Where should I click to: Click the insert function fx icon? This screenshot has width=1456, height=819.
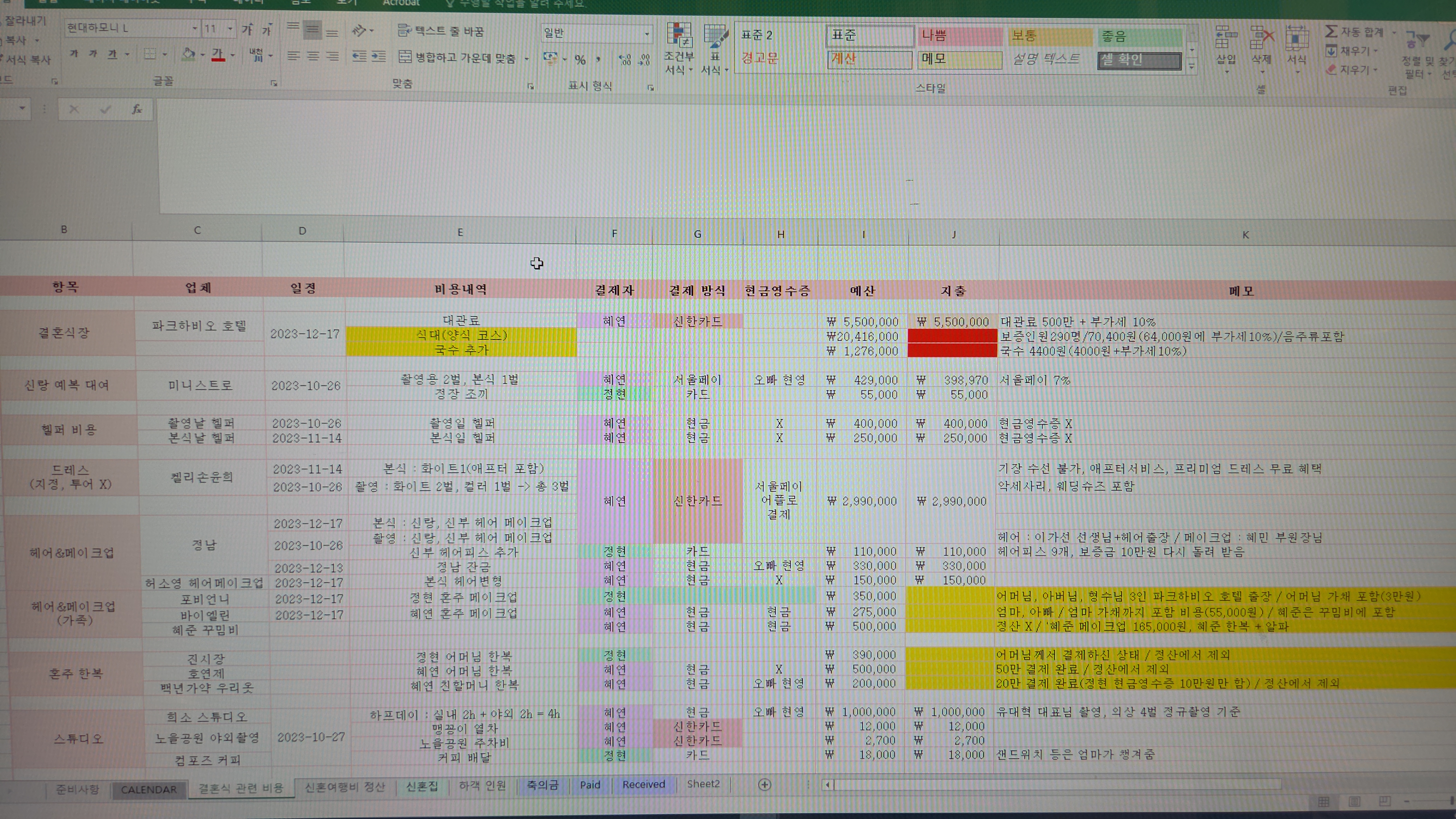(x=137, y=109)
